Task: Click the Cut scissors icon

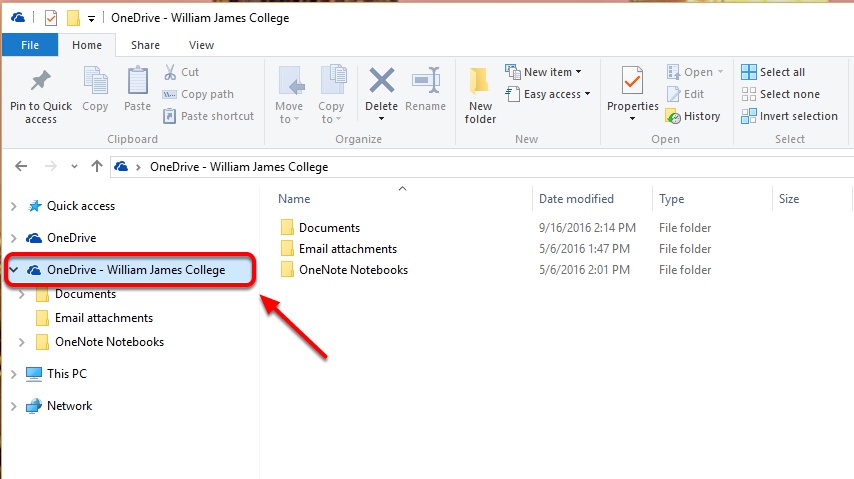Action: point(170,72)
